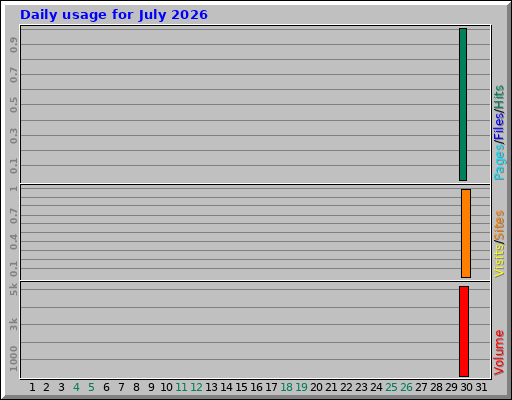Viewport: 512px width, 400px height.
Task: Click day label 15 on the x-axis
Action: (x=241, y=387)
